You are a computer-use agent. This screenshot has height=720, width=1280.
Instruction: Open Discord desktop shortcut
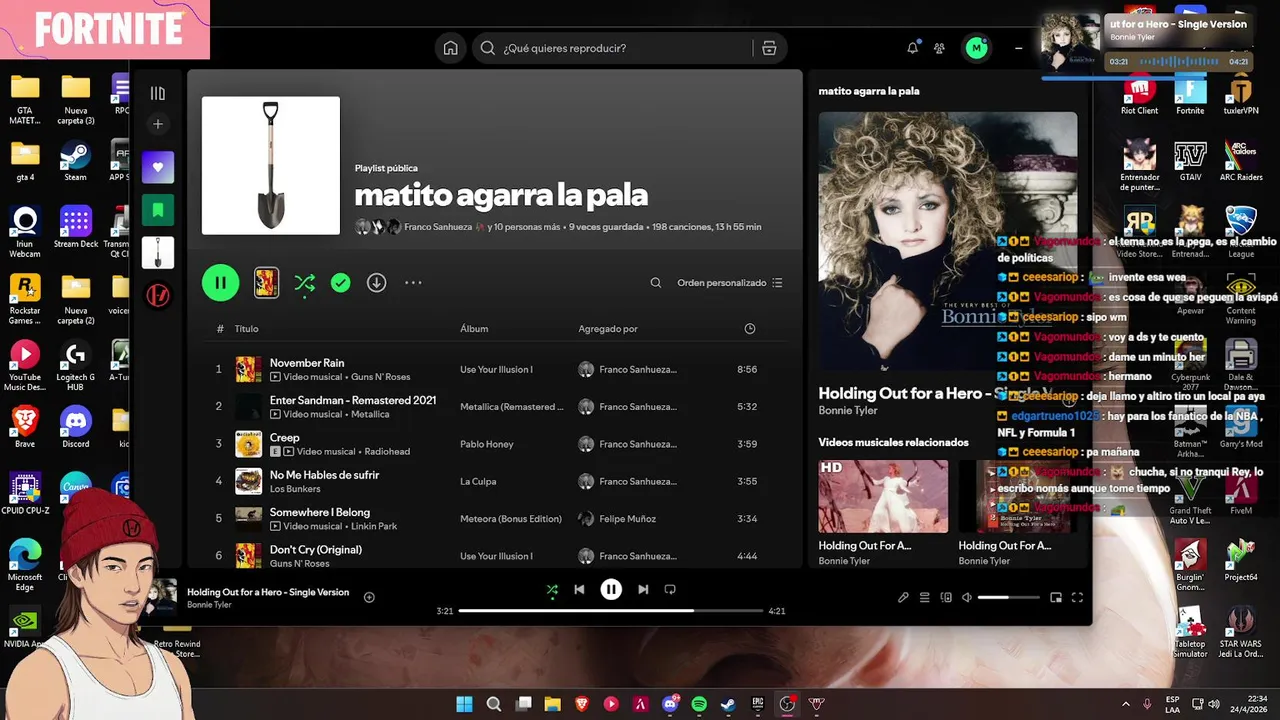click(x=75, y=426)
